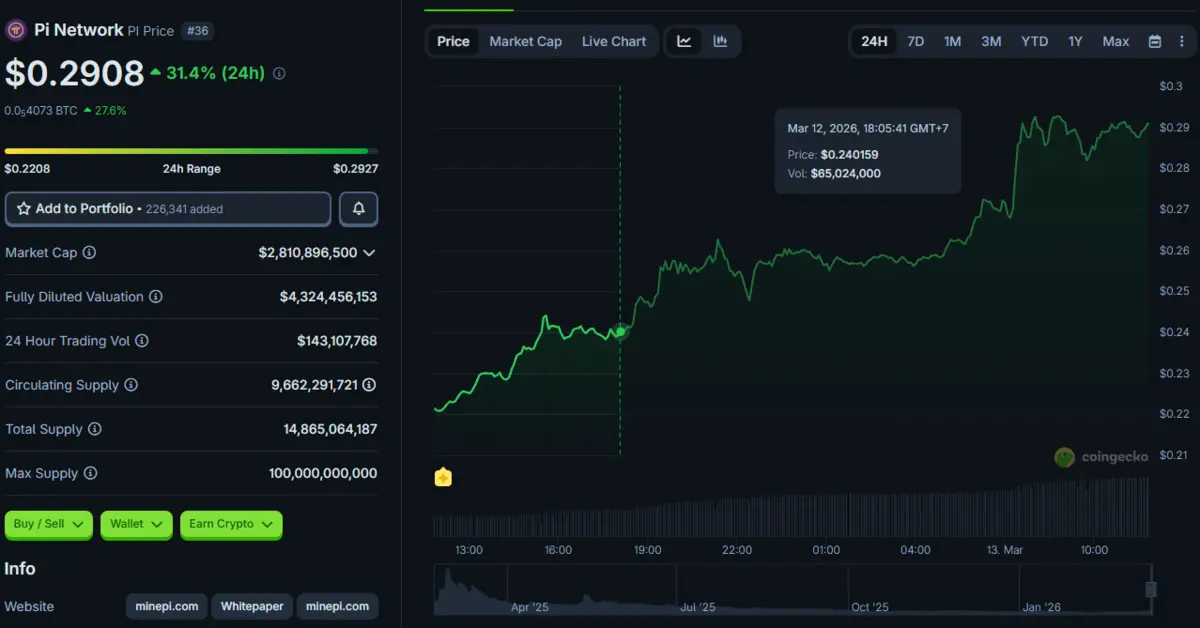Click the chart range navigator handle
1200x628 pixels.
[1150, 590]
